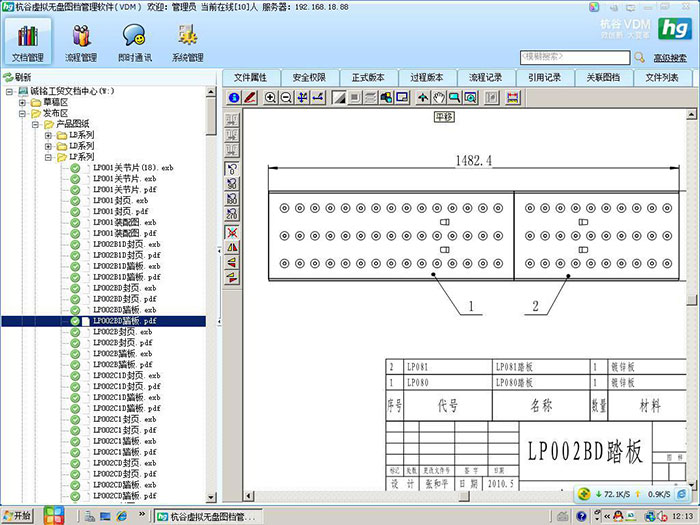
Task: Click the zoom out magnifier icon
Action: pyautogui.click(x=286, y=97)
